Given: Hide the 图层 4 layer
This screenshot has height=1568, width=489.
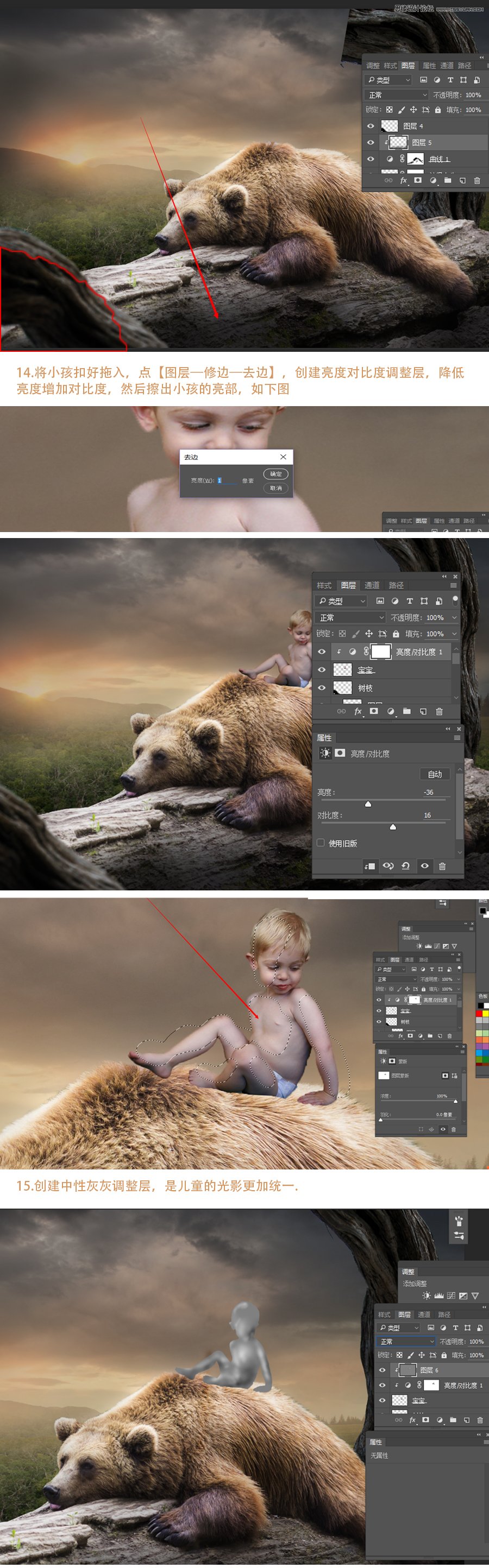Looking at the screenshot, I should click(x=370, y=126).
